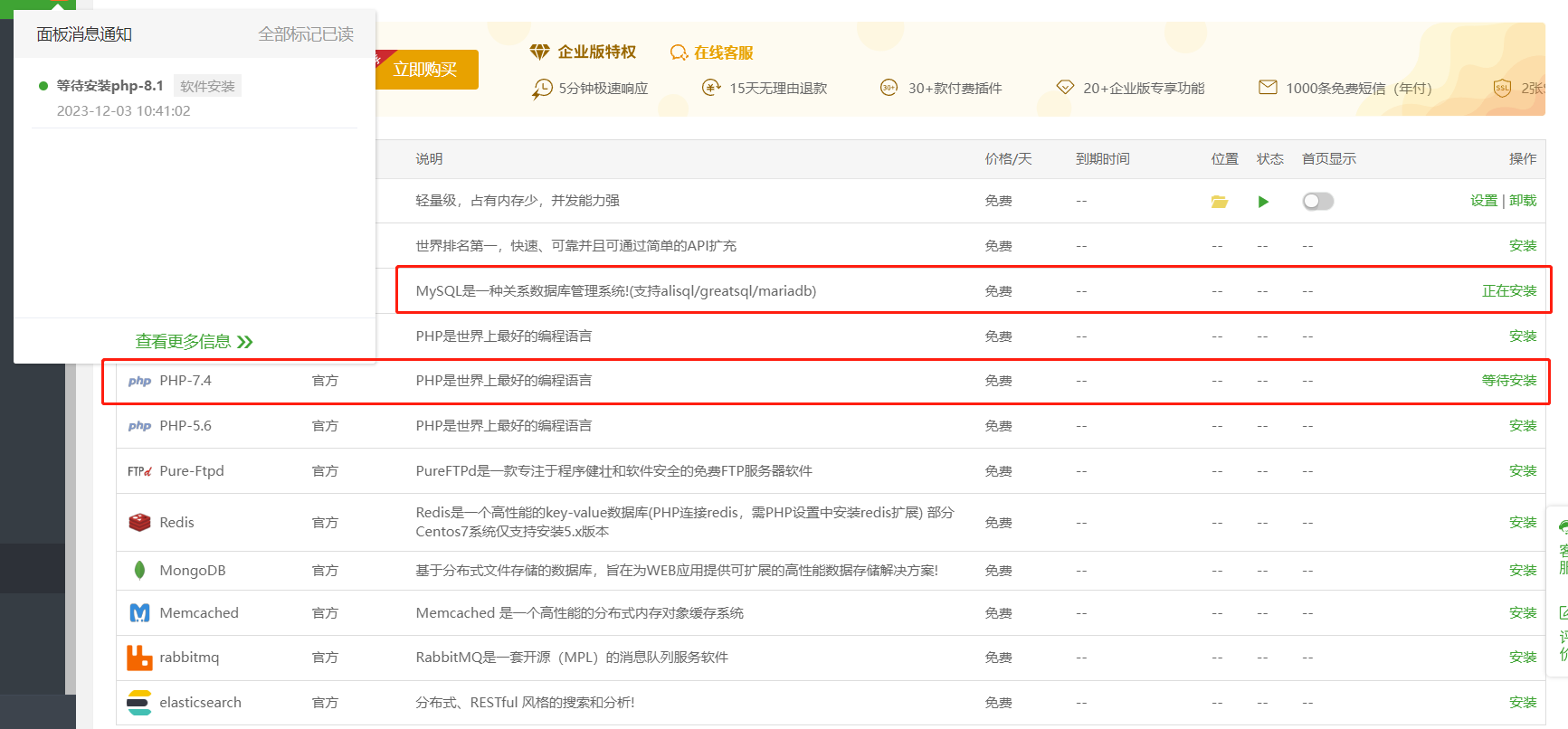
Task: Click the 首页显示 column header
Action: (x=1328, y=159)
